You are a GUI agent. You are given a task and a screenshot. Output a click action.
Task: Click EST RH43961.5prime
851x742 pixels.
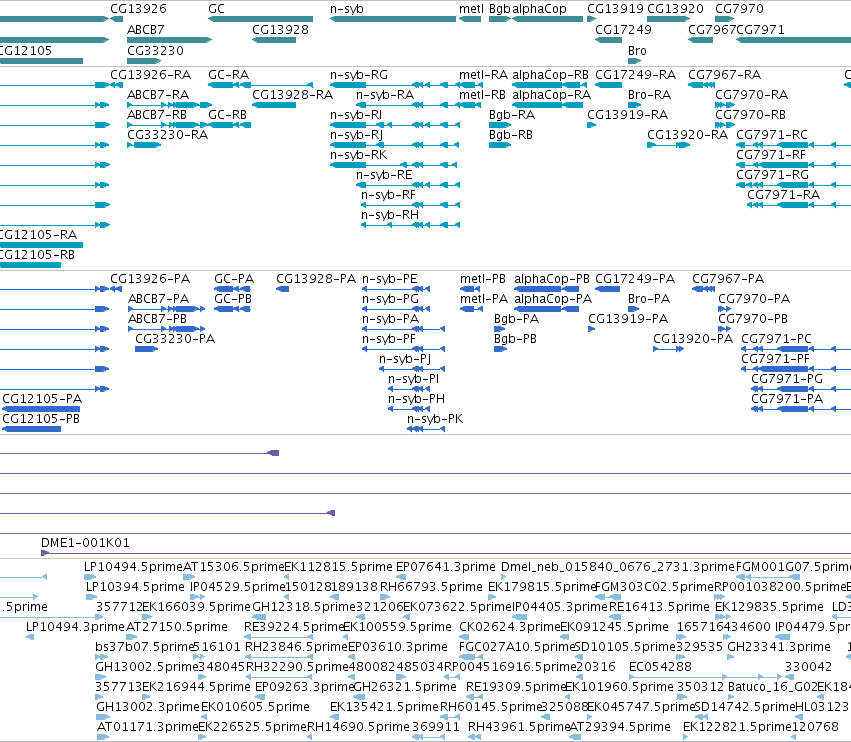(x=519, y=727)
